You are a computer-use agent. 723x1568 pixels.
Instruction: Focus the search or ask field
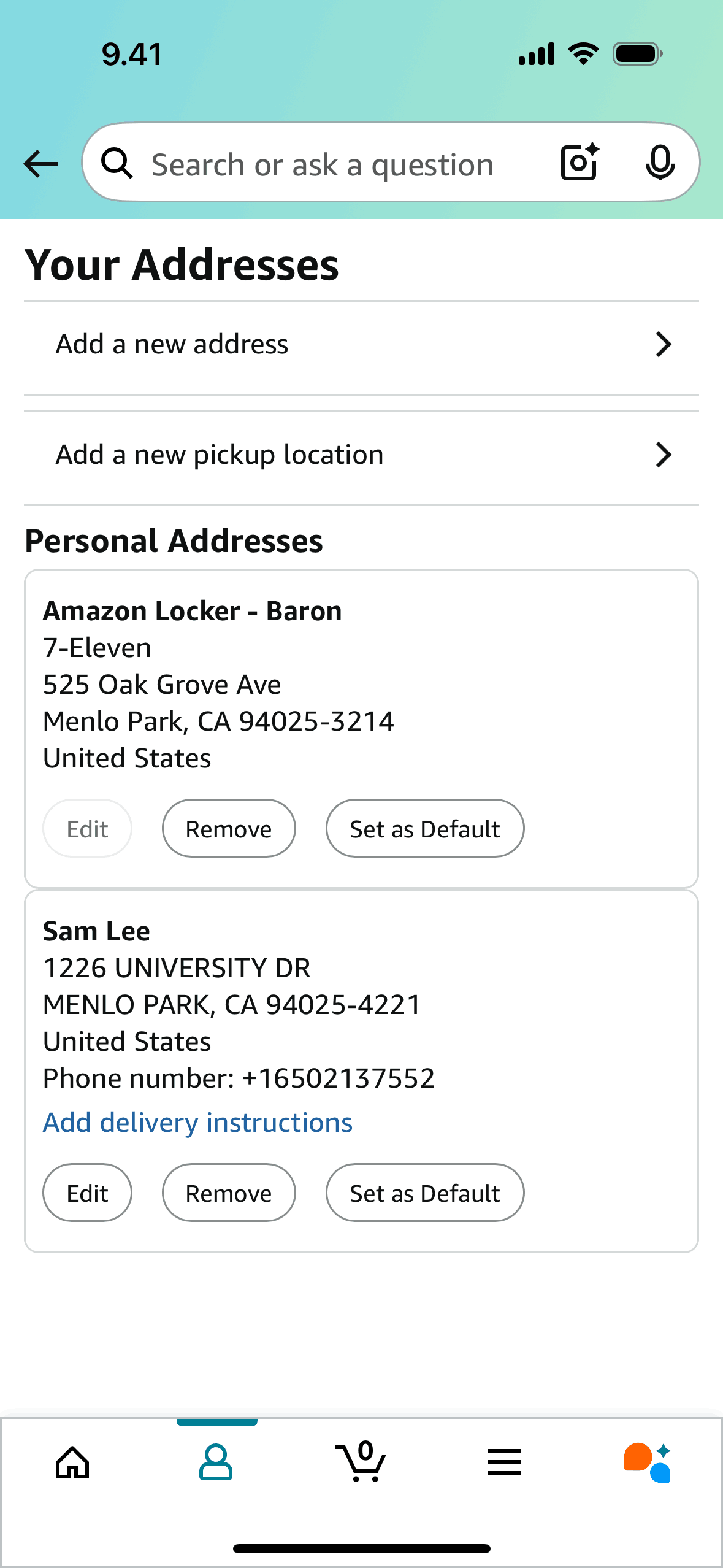click(323, 164)
